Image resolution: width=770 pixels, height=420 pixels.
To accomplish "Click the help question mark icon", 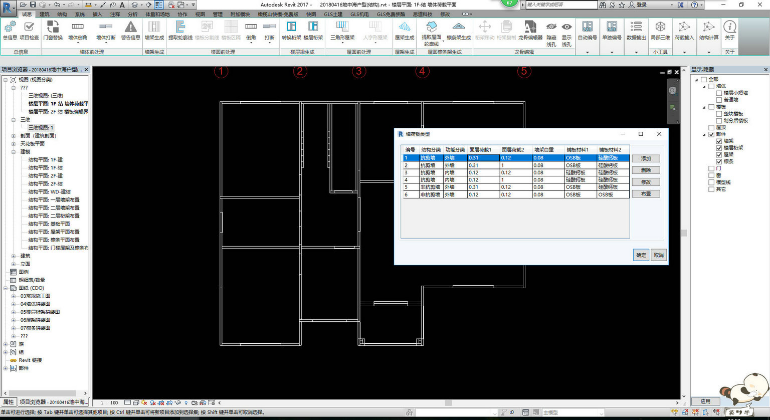I will point(694,5).
